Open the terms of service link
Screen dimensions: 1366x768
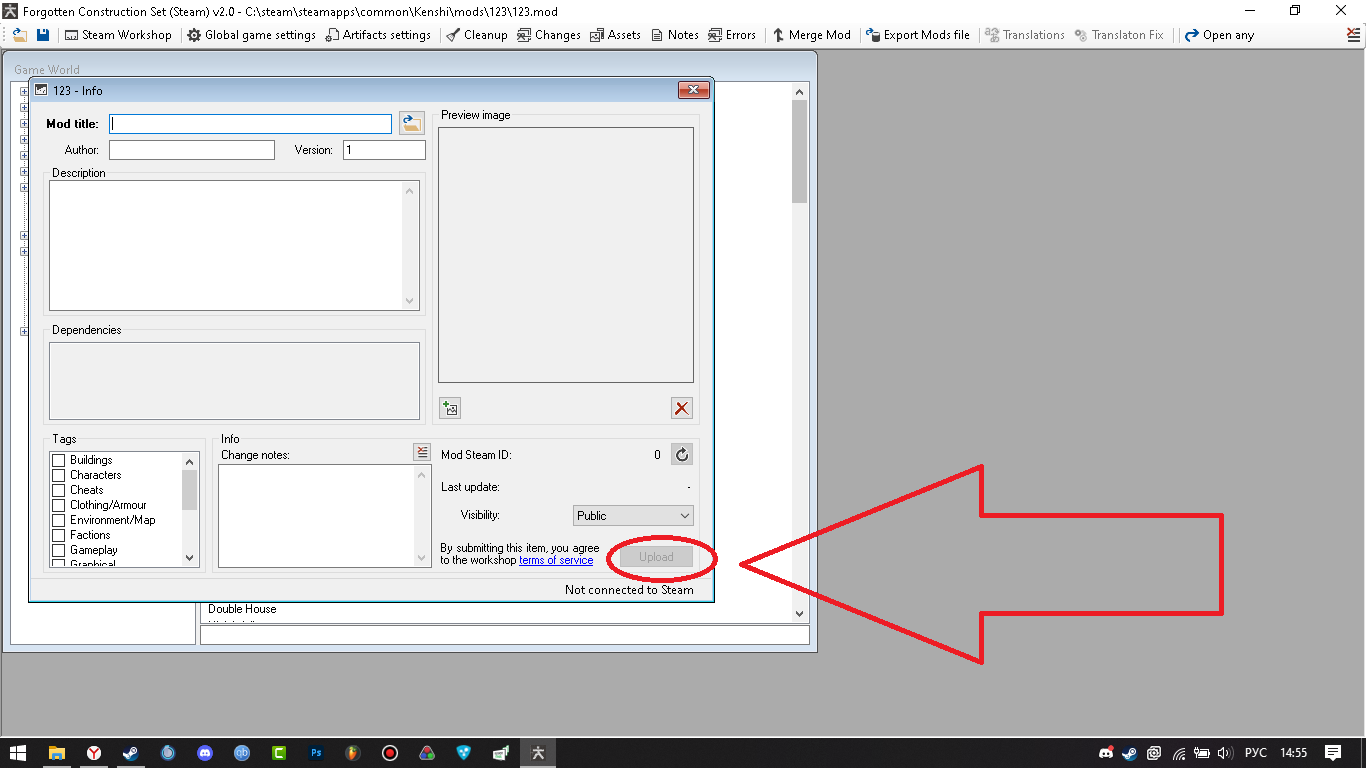tap(556, 560)
